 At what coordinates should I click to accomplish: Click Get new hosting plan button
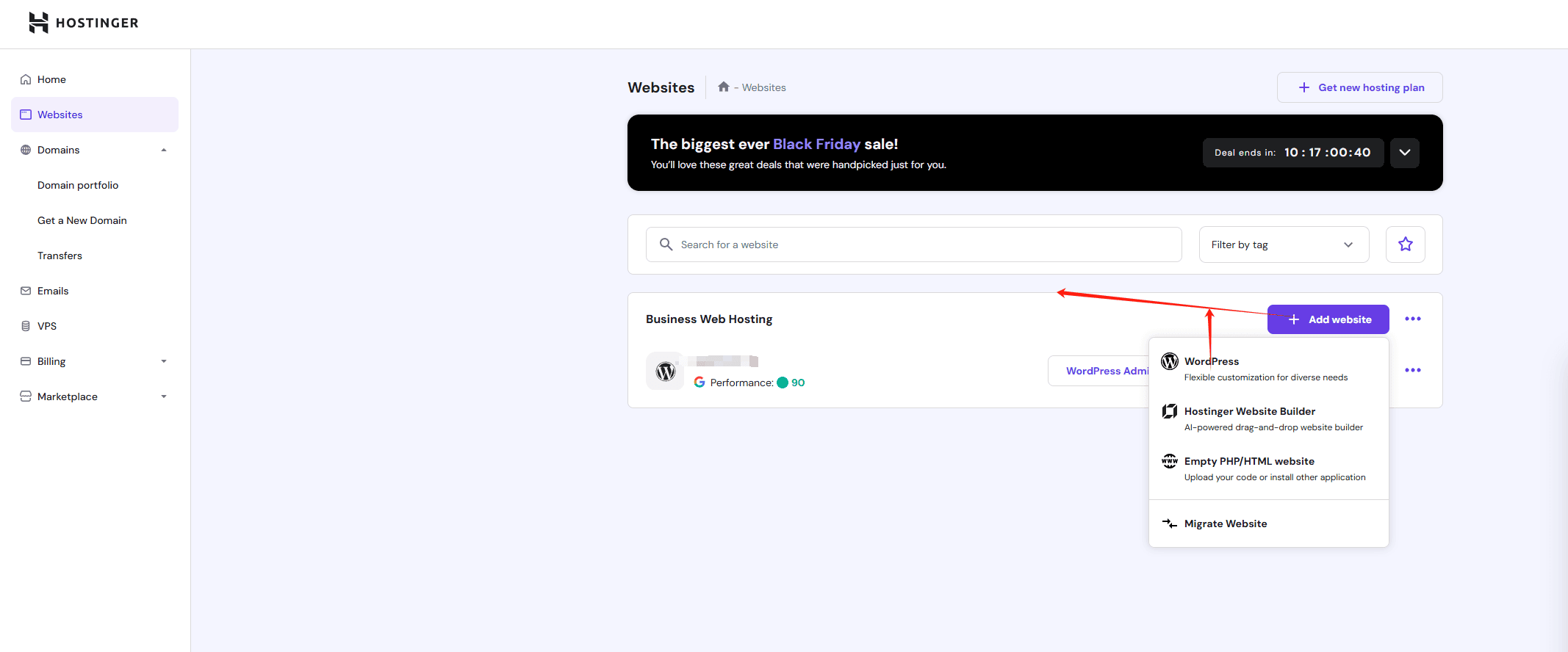tap(1360, 87)
